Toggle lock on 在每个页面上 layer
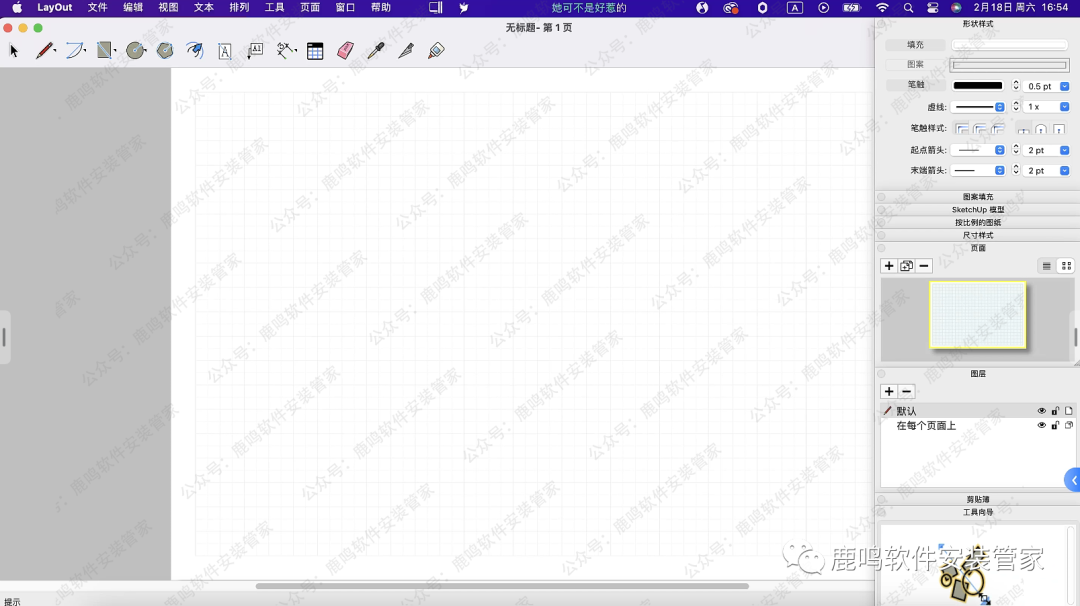1080x606 pixels. coord(1055,426)
